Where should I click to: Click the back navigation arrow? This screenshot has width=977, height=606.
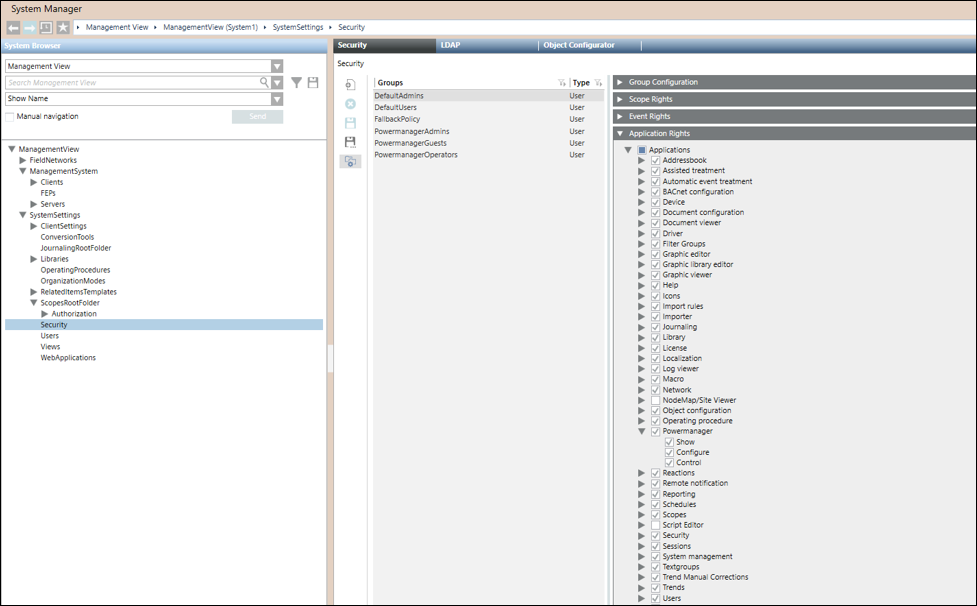(13, 27)
